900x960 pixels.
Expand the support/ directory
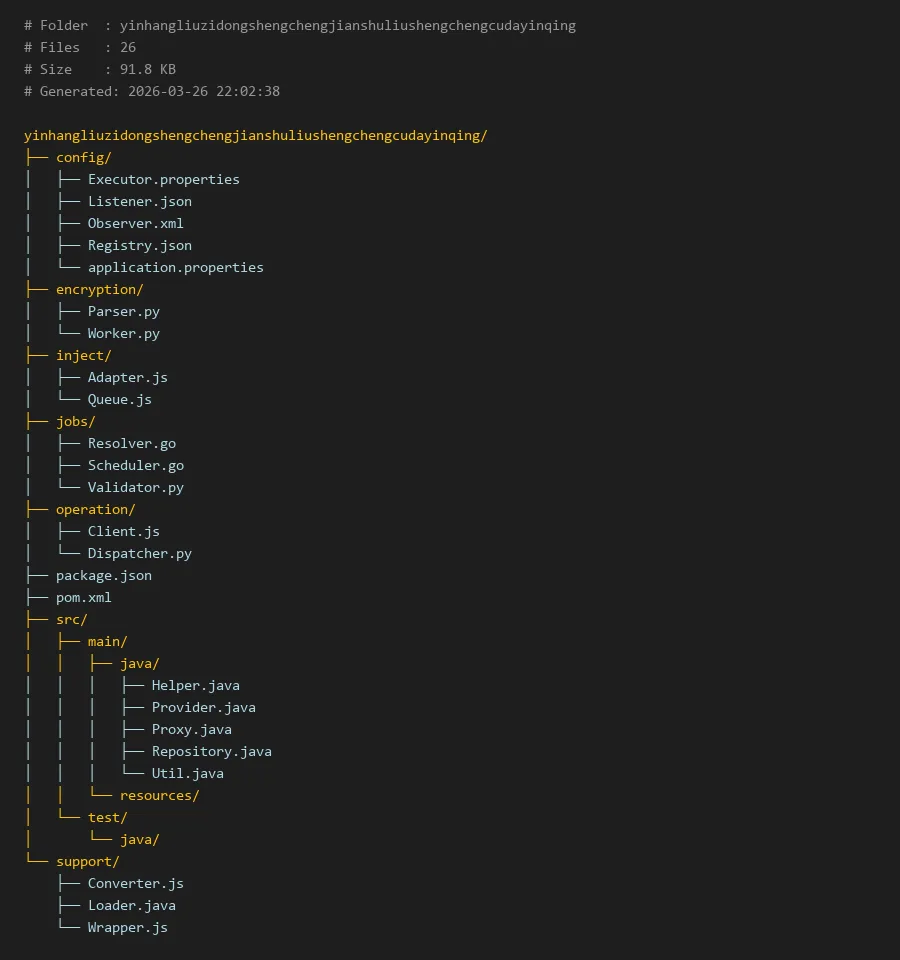(x=87, y=861)
